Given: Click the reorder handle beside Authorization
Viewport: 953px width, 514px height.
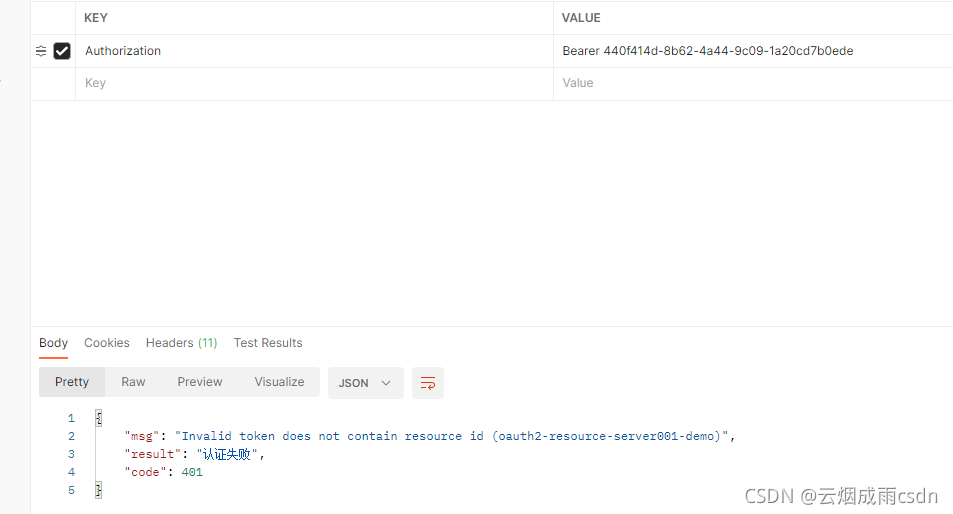Looking at the screenshot, I should point(41,51).
